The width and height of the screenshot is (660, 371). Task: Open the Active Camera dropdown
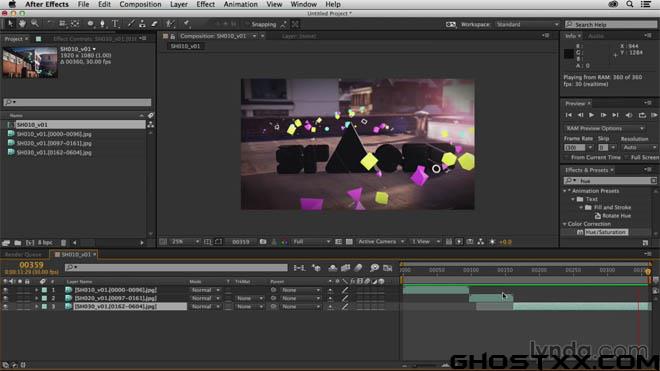[381, 242]
